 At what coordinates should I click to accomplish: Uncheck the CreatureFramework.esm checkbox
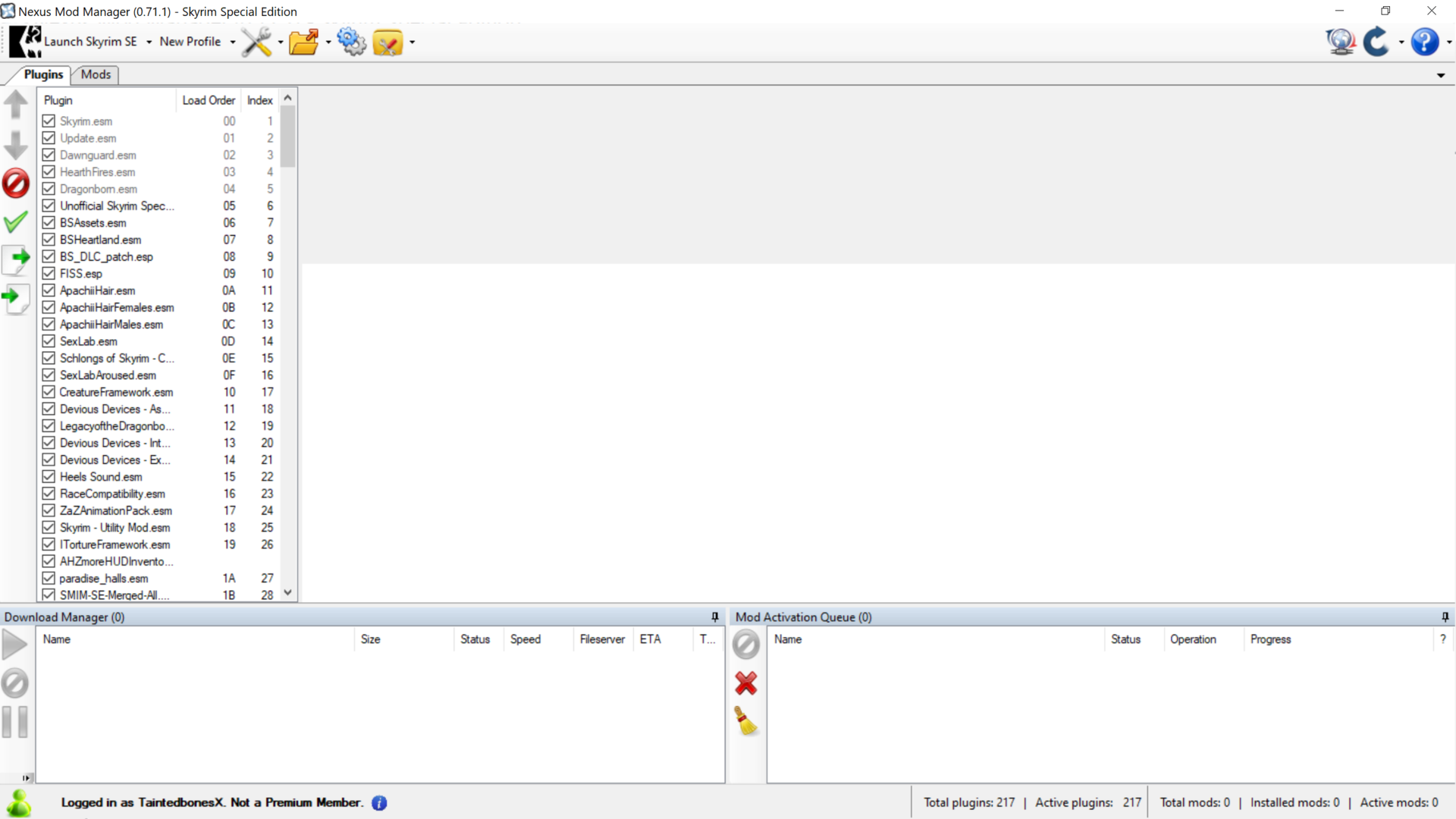tap(49, 392)
